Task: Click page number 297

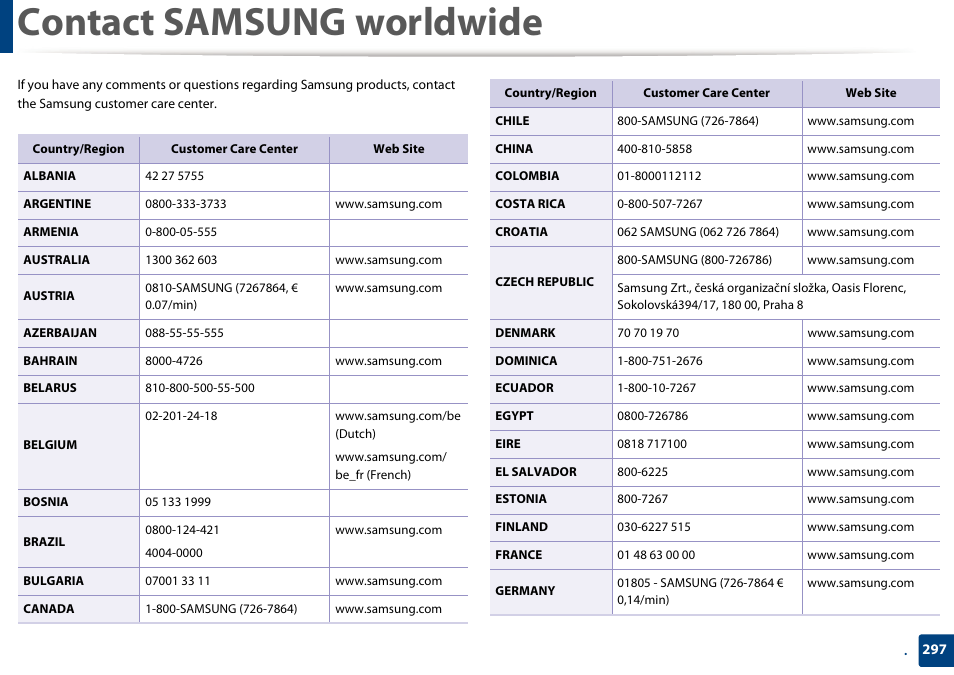Action: 933,650
